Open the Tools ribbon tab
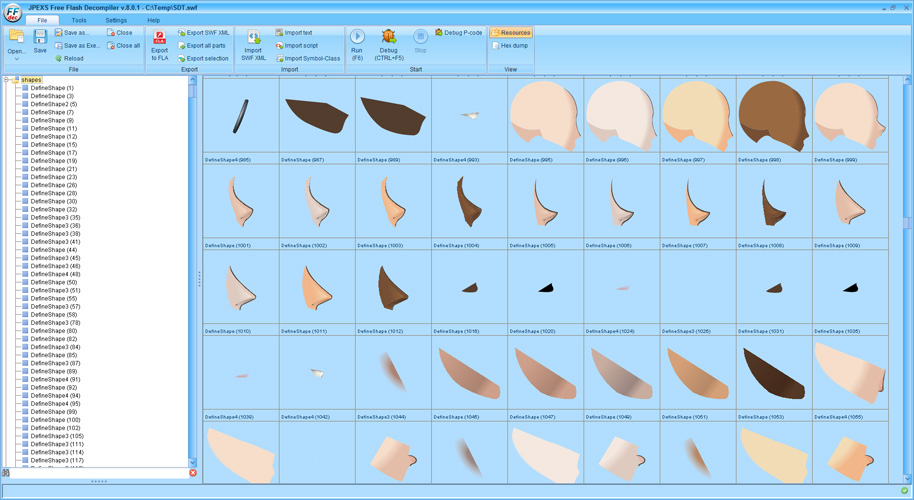The height and width of the screenshot is (500, 914). (79, 20)
